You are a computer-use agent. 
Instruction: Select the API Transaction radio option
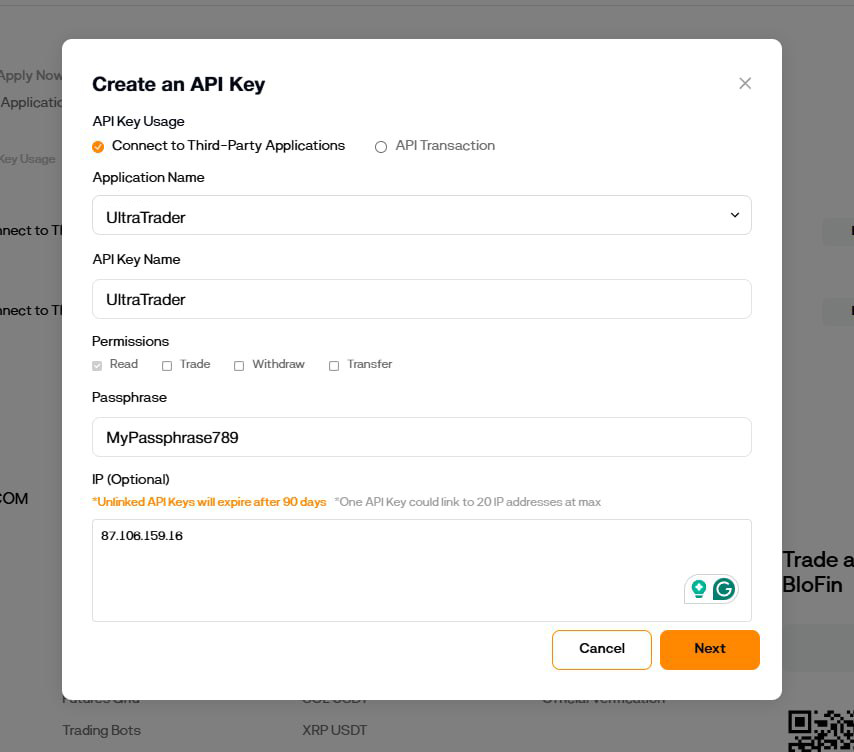click(x=381, y=146)
